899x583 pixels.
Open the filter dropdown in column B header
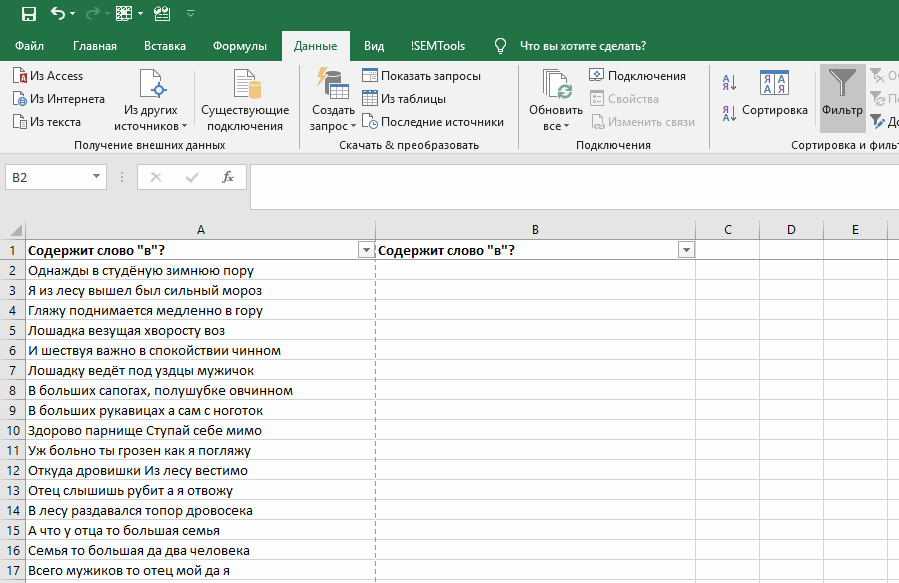685,251
